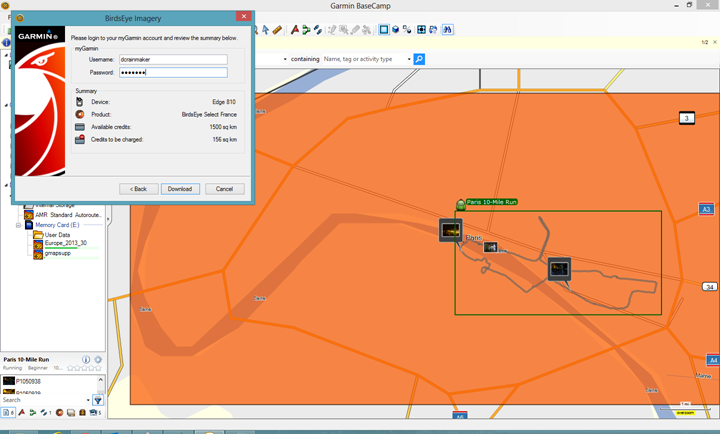This screenshot has width=720, height=434.
Task: Click the greyed-out Move Point tool
Action: coord(343,30)
